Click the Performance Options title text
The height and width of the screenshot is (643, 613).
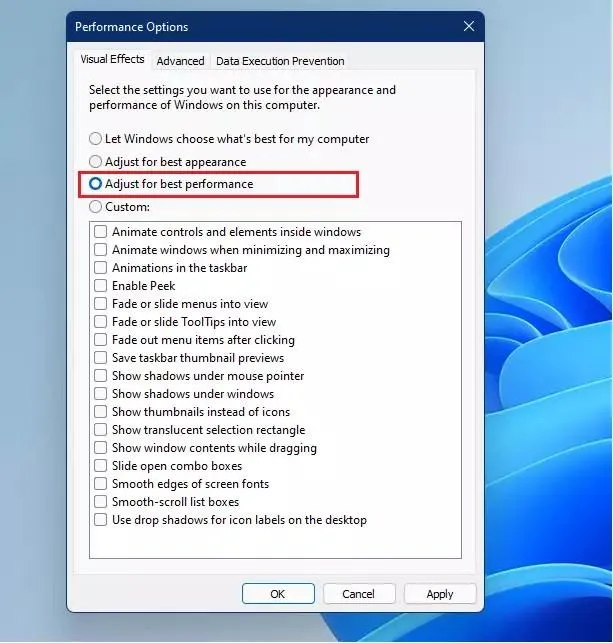click(x=132, y=27)
